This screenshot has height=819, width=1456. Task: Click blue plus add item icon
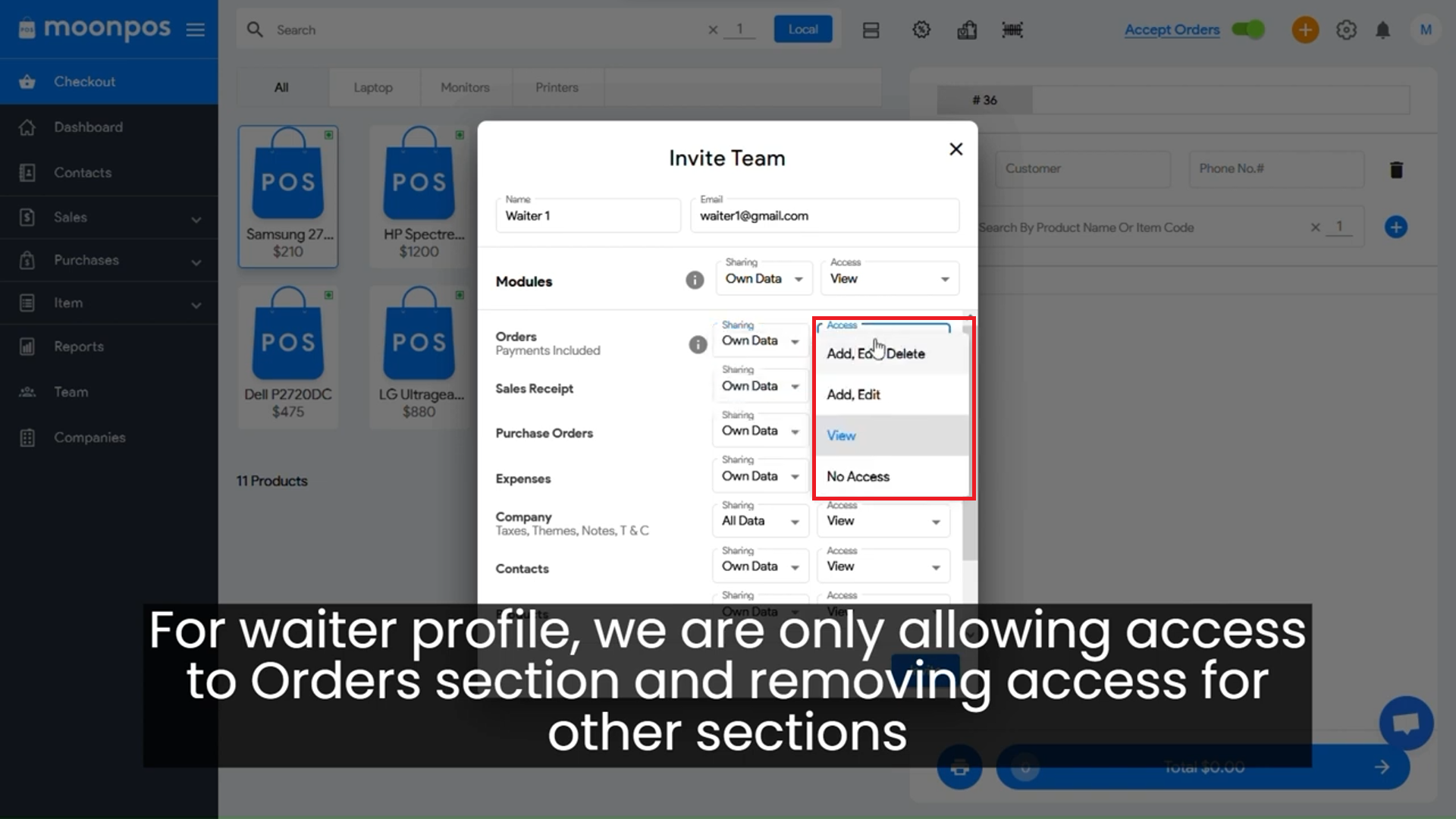pos(1395,227)
